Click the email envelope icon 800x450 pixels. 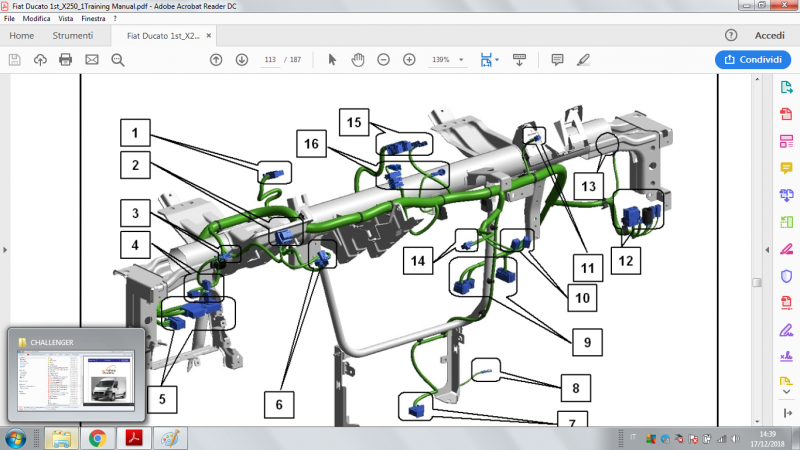(x=92, y=60)
